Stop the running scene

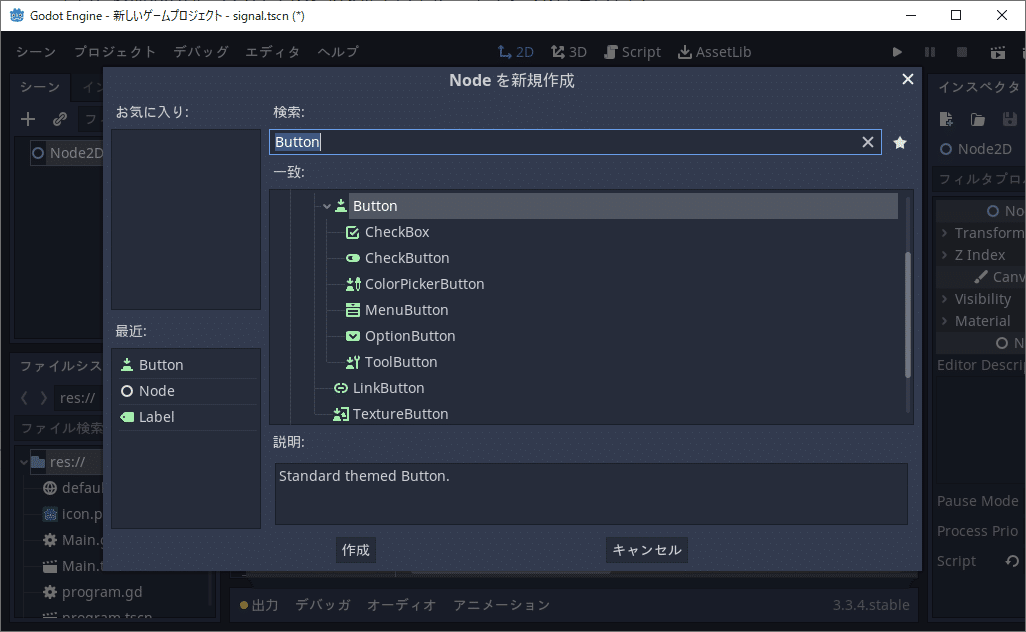[x=962, y=52]
